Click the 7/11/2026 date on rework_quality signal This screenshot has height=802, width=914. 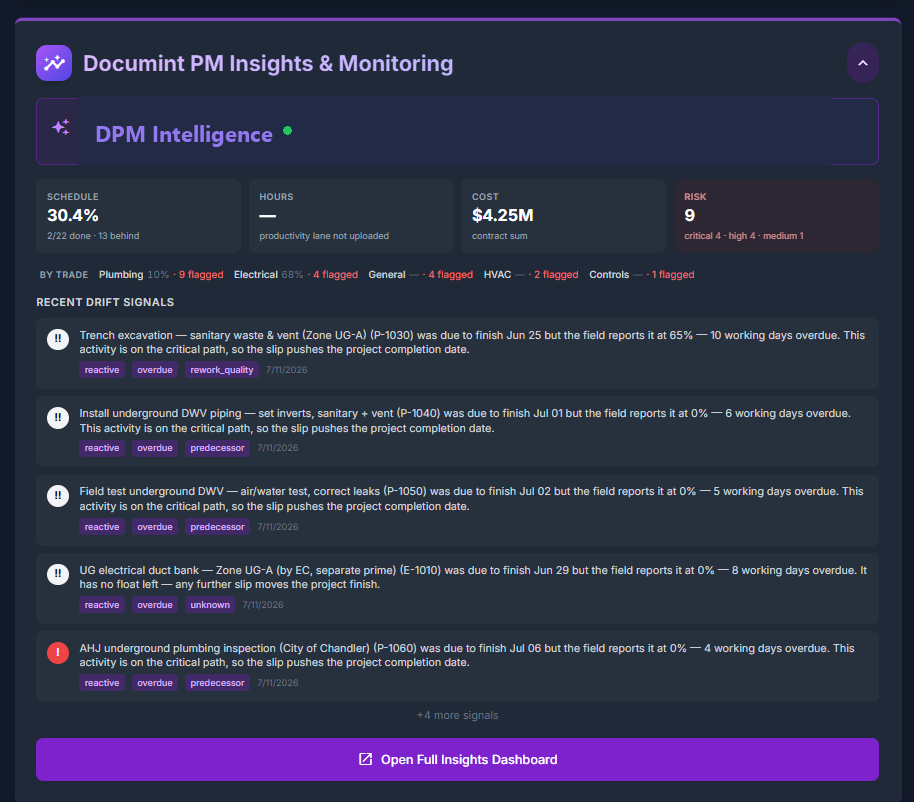(x=286, y=370)
